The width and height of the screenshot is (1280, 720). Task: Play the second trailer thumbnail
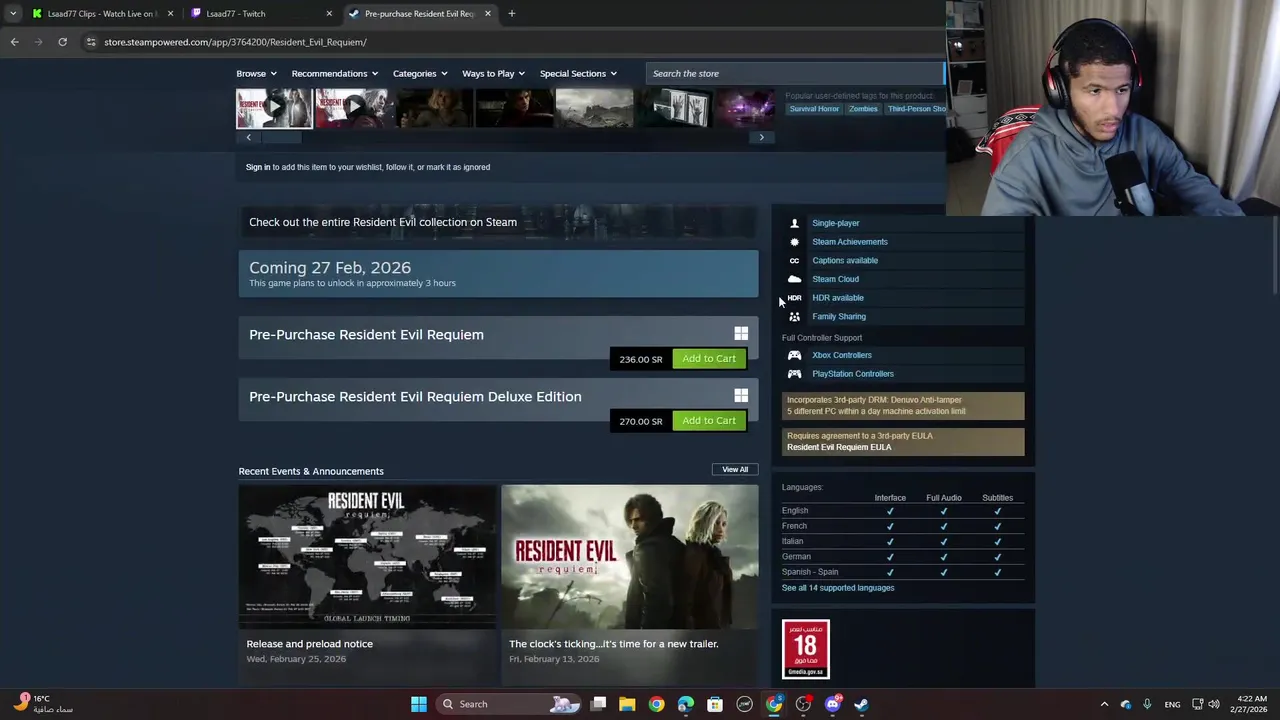click(352, 108)
